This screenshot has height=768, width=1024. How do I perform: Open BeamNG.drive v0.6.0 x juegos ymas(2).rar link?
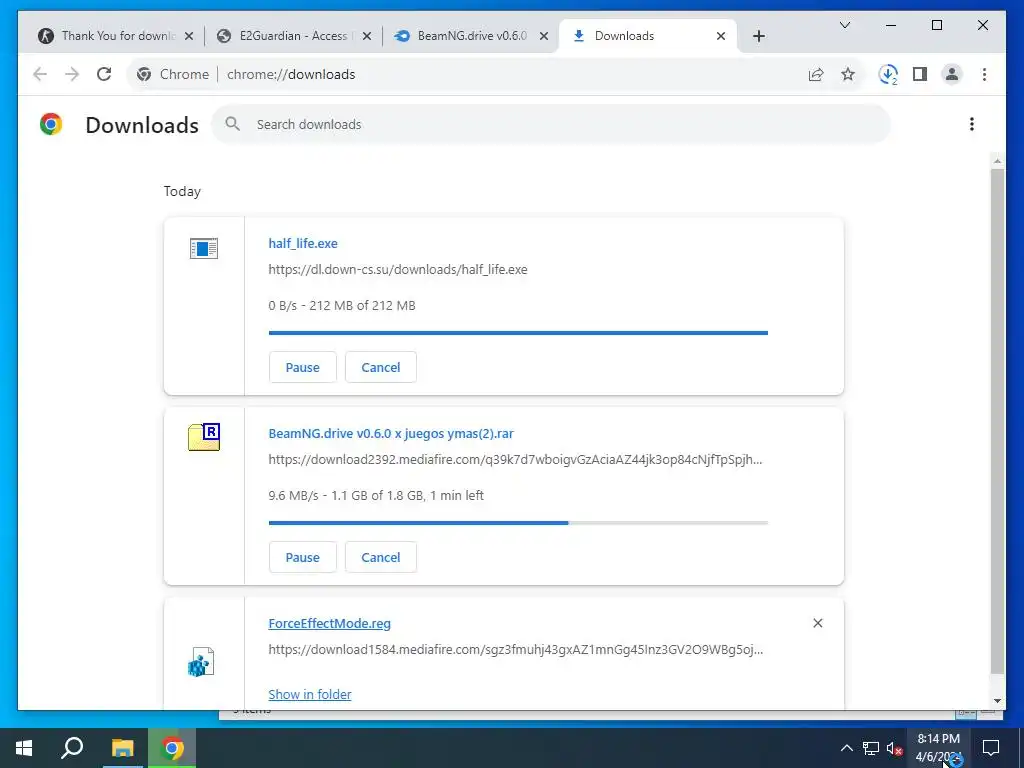(x=391, y=433)
